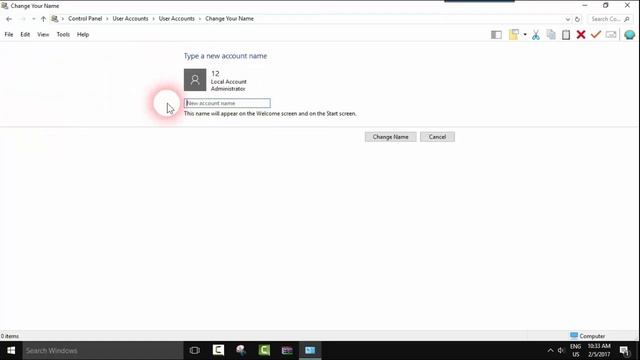Open the second User Accounts breadcrumb

click(x=177, y=19)
